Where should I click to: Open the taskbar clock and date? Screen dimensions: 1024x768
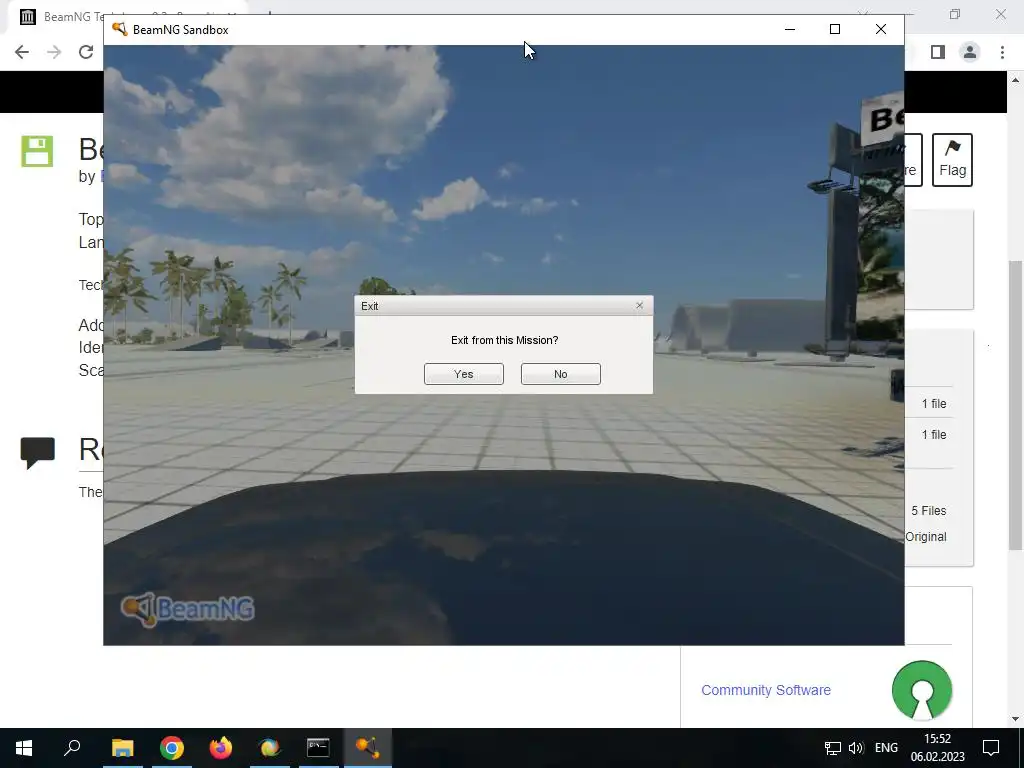[937, 748]
